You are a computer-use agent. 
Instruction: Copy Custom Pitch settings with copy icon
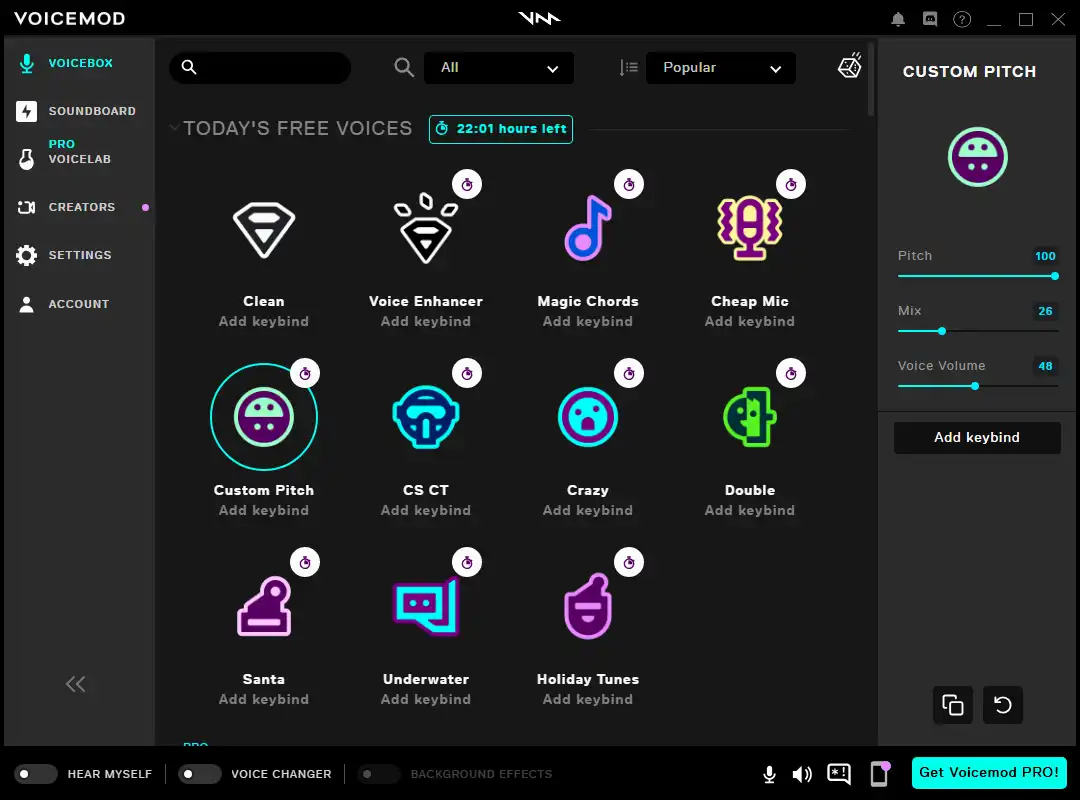[953, 705]
